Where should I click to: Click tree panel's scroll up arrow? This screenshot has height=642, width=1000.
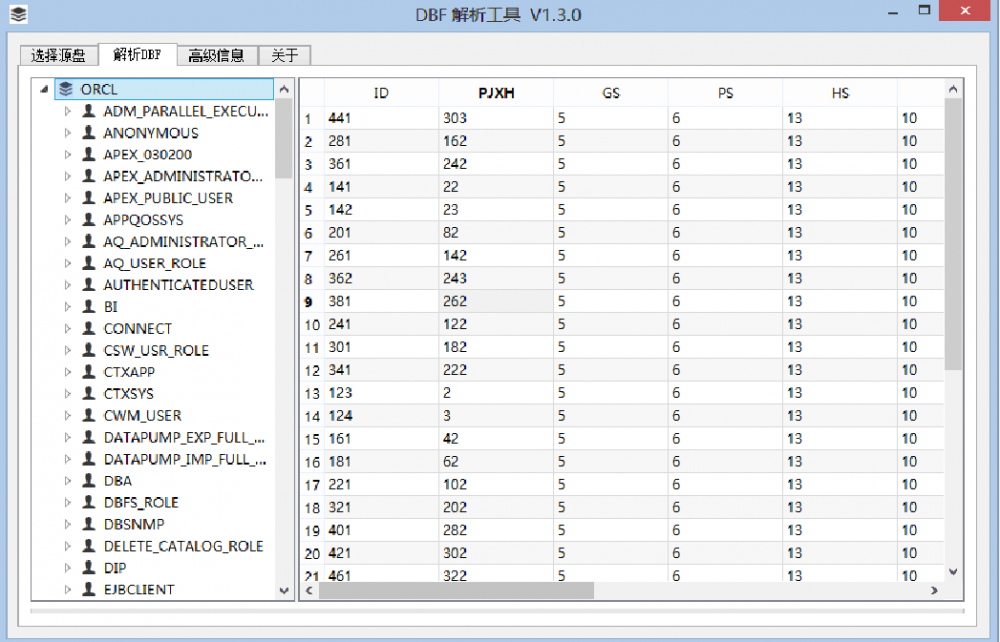(x=284, y=89)
